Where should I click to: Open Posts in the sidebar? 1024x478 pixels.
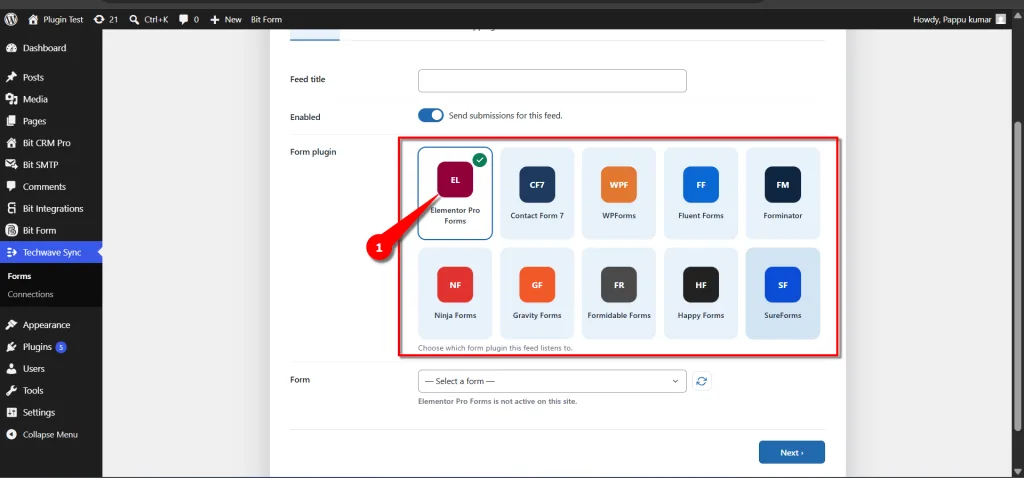(x=51, y=77)
